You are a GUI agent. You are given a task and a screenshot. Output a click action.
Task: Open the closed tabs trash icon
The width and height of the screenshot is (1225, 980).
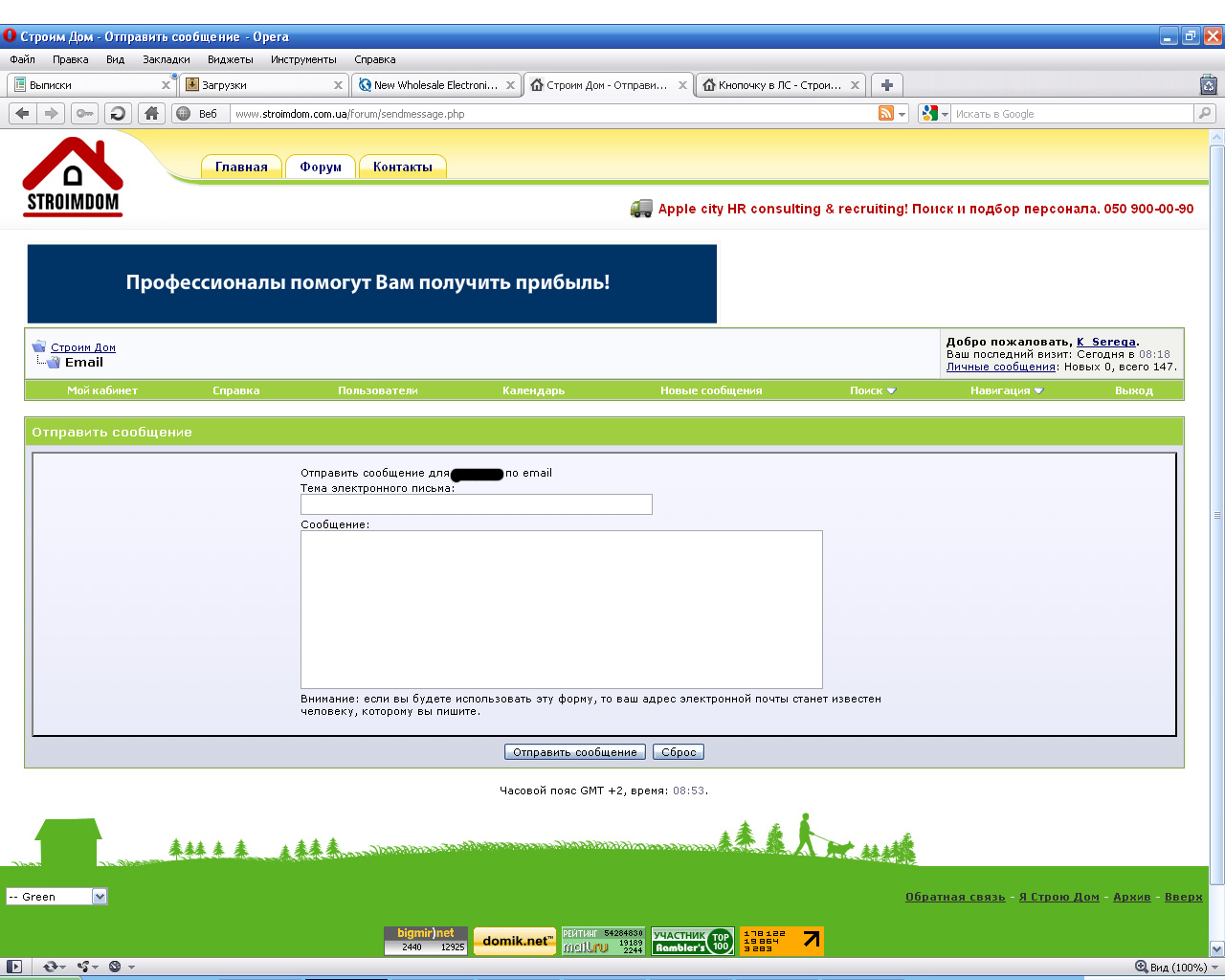(1209, 84)
